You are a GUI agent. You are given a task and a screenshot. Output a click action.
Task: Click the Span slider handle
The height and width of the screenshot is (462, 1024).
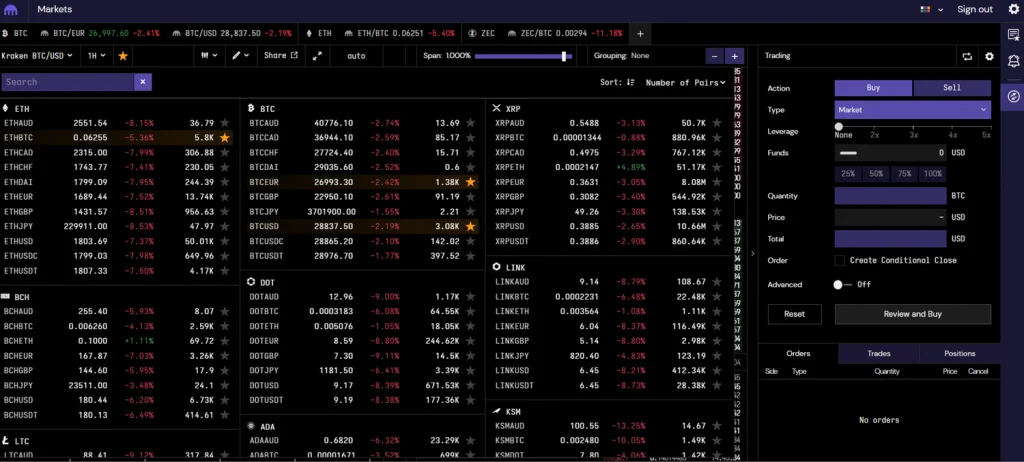coord(564,57)
